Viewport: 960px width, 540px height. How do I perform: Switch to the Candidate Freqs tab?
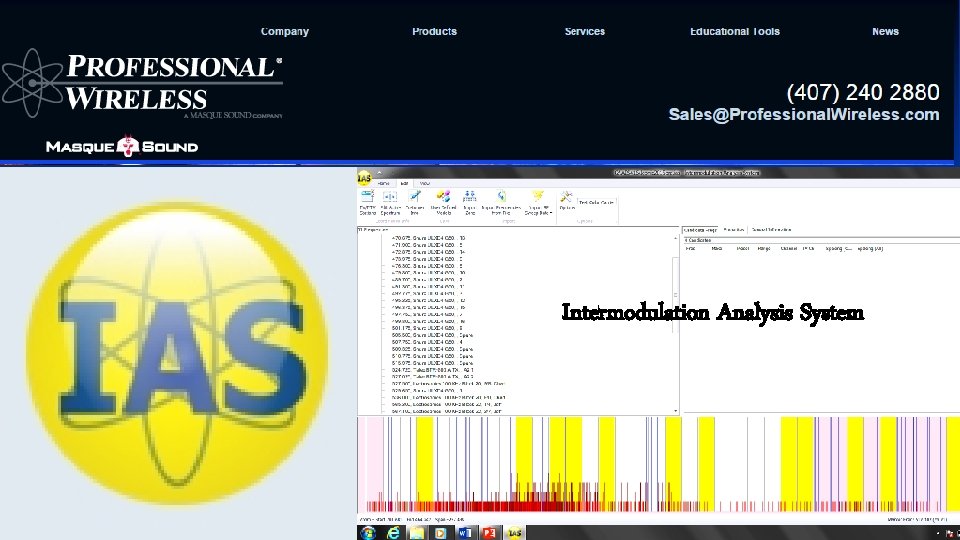click(700, 230)
